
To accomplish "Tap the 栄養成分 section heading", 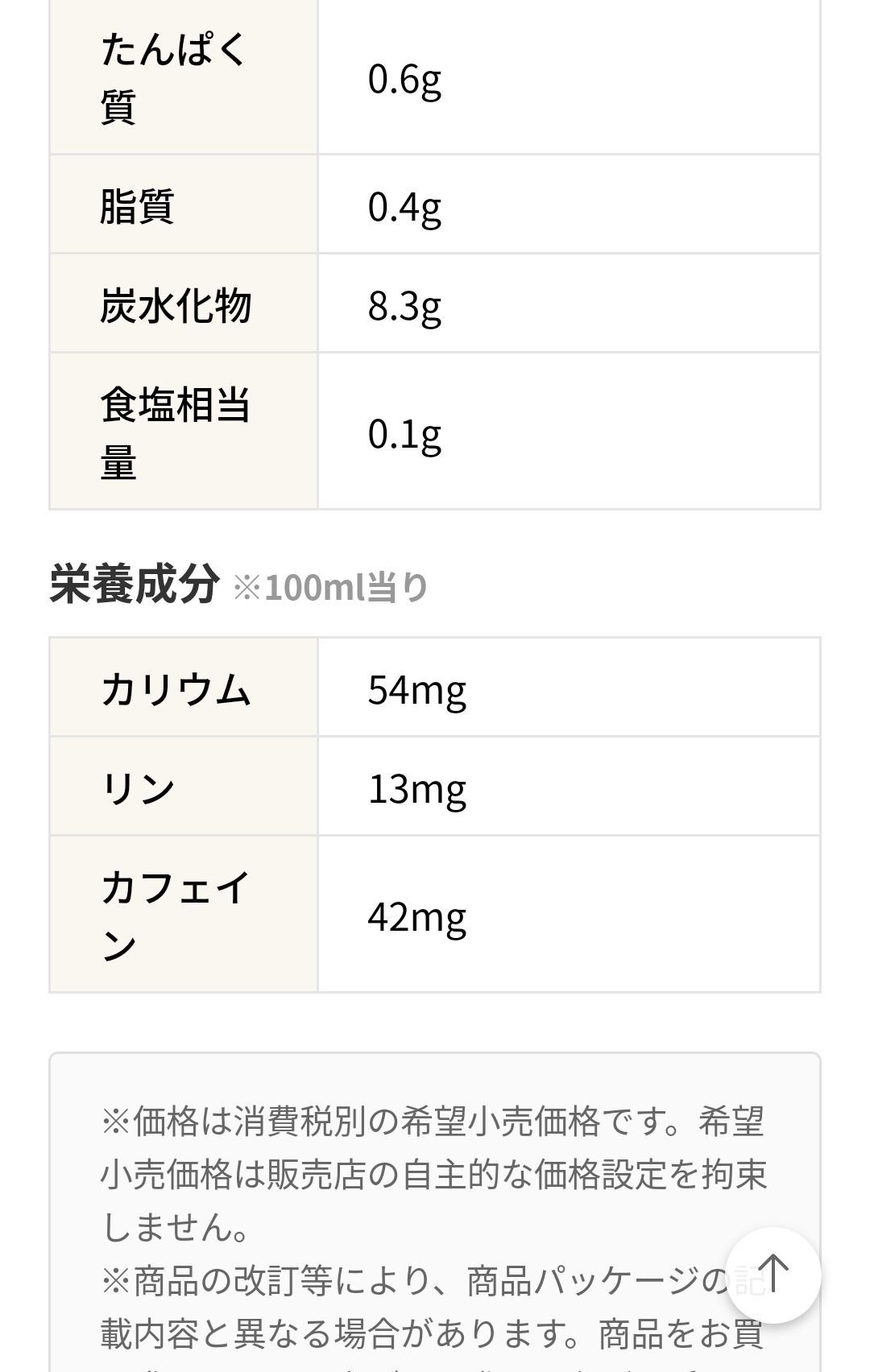I will click(135, 583).
